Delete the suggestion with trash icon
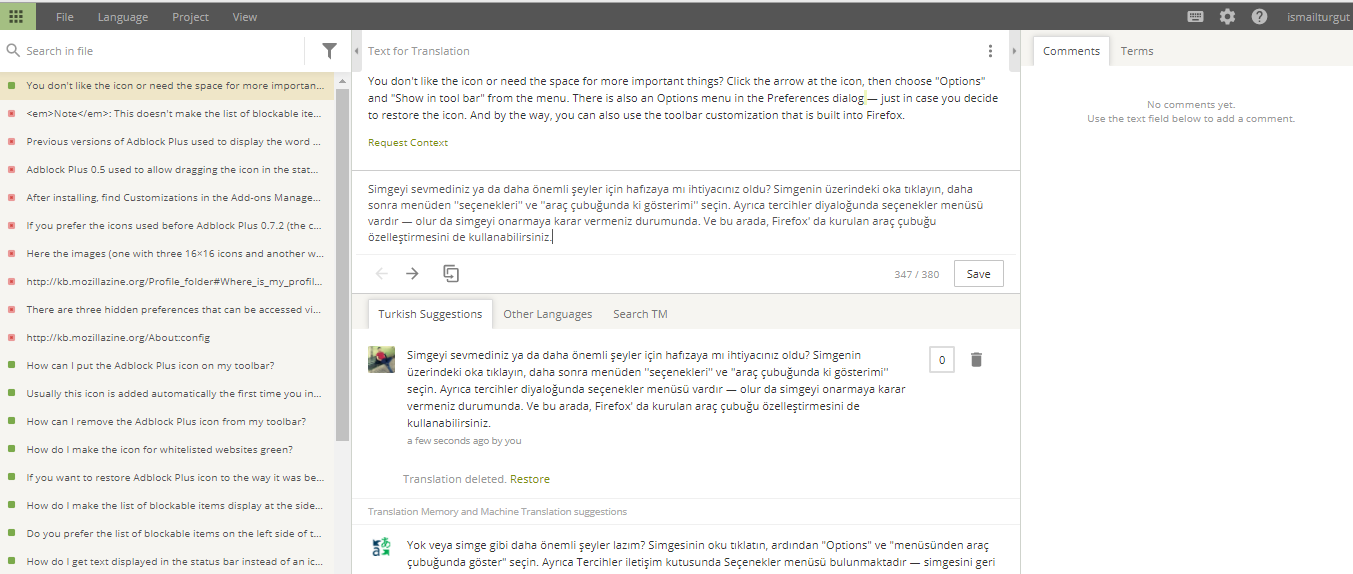Viewport: 1353px width, 574px height. pos(977,359)
